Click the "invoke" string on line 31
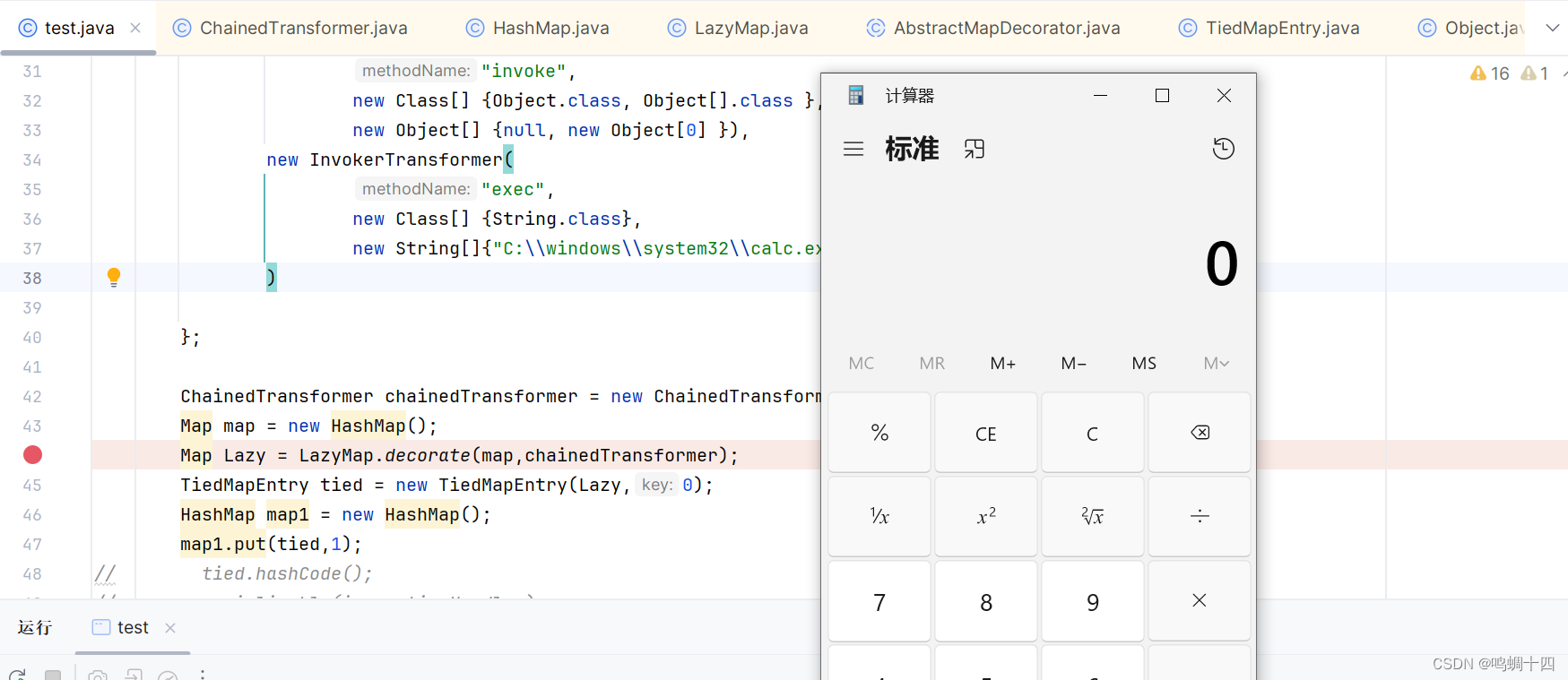 click(524, 71)
